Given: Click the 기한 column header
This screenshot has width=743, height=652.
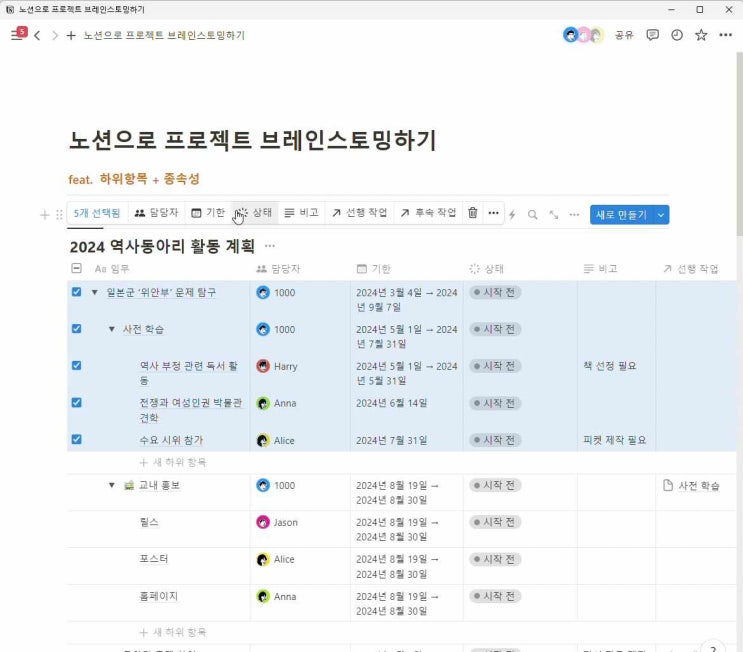Looking at the screenshot, I should pyautogui.click(x=374, y=269).
